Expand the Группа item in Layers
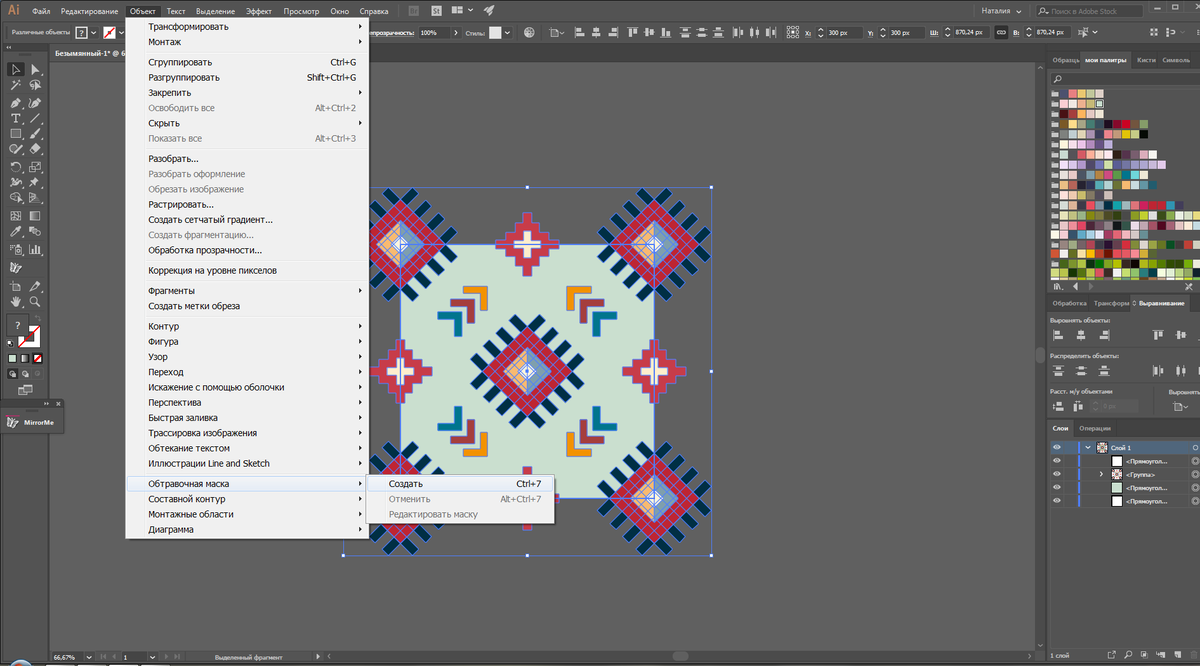 [1101, 474]
